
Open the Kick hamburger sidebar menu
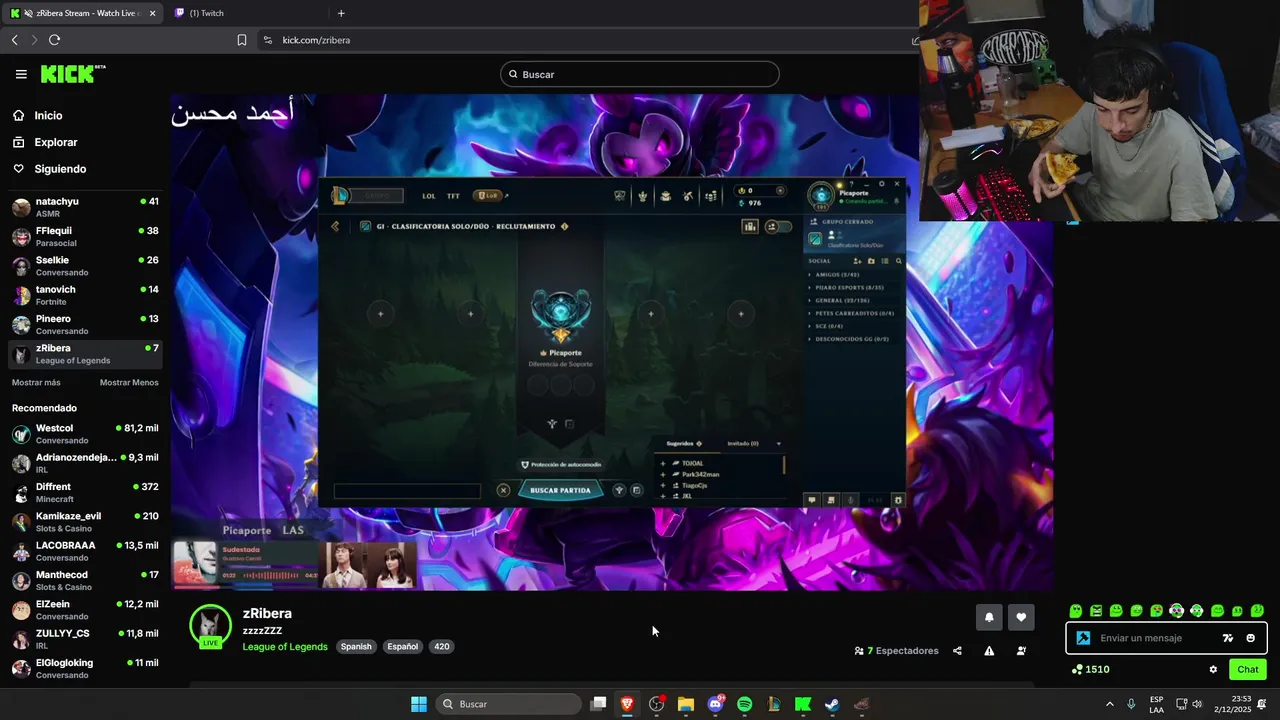[21, 74]
